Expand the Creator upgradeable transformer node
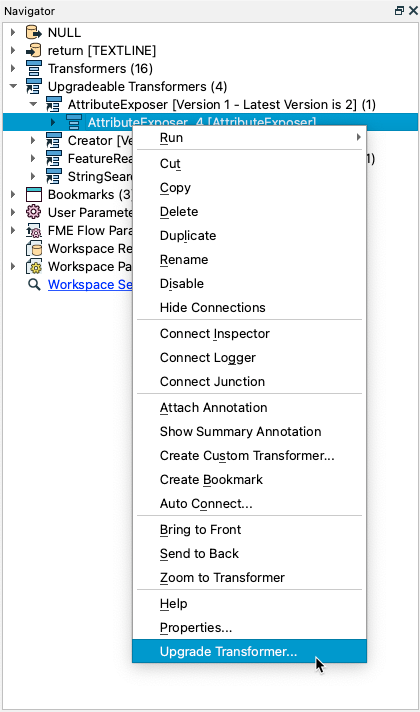Screen dimensions: 420x712 click(33, 140)
